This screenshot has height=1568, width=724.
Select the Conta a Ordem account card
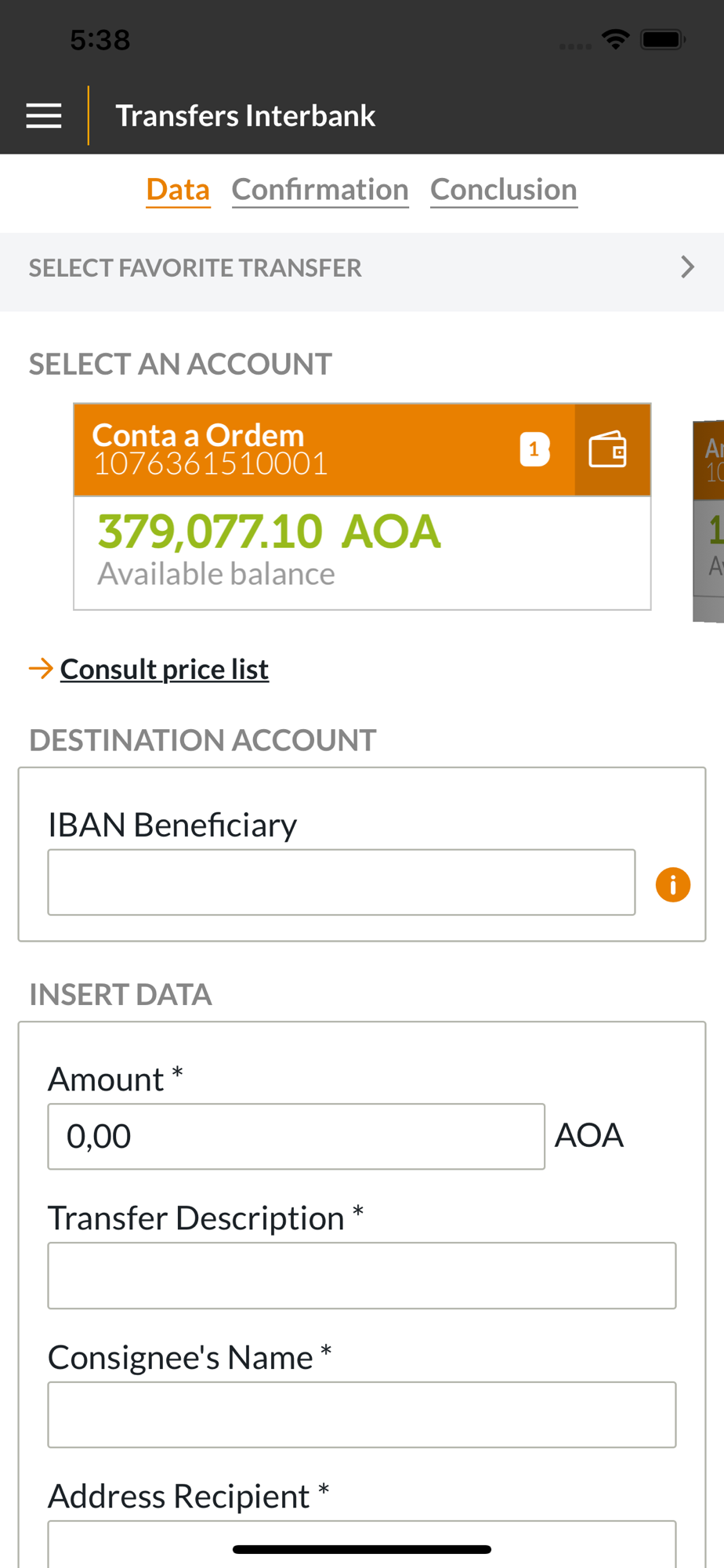point(362,506)
